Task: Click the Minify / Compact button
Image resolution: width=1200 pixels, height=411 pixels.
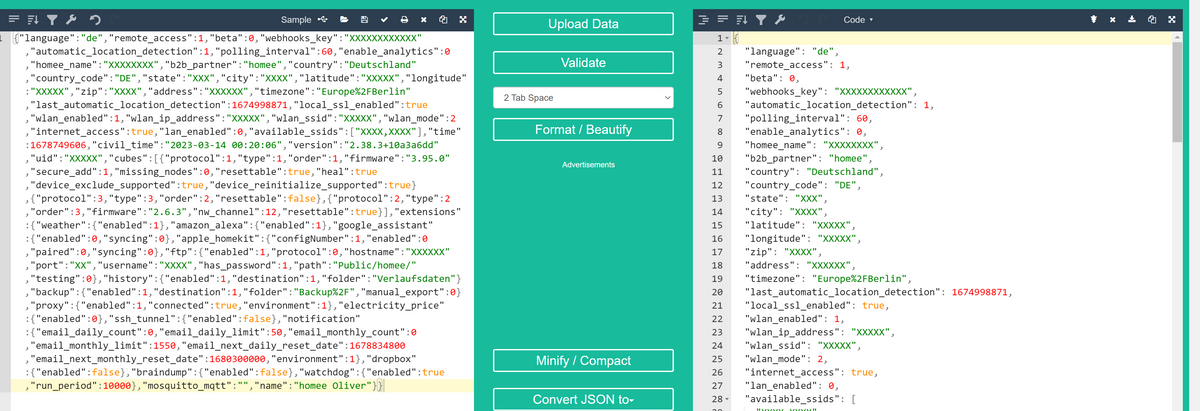Action: (x=584, y=361)
